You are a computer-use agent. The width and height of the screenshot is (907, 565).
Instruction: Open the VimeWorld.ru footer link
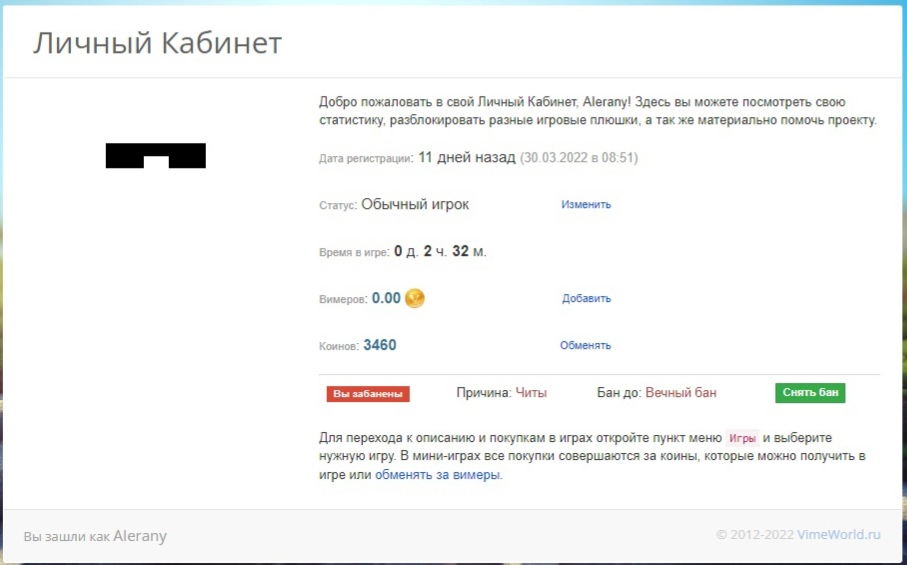pyautogui.click(x=839, y=535)
